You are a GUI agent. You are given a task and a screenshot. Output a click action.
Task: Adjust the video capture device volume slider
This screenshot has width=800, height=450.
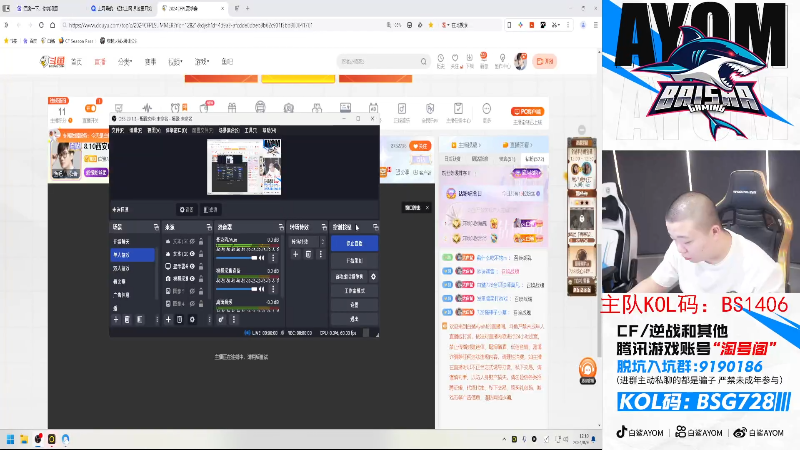pos(237,289)
